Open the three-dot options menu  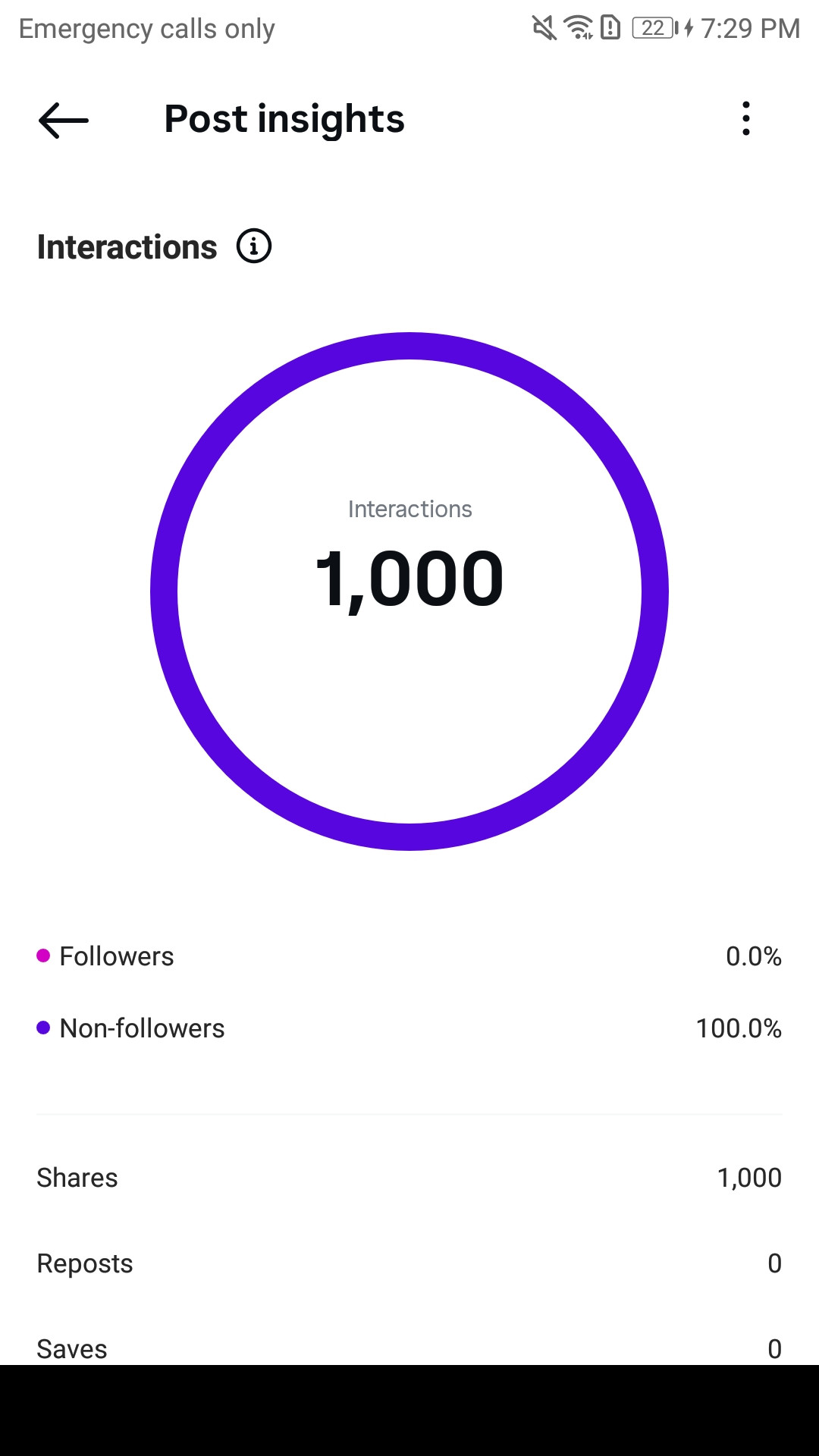(746, 119)
